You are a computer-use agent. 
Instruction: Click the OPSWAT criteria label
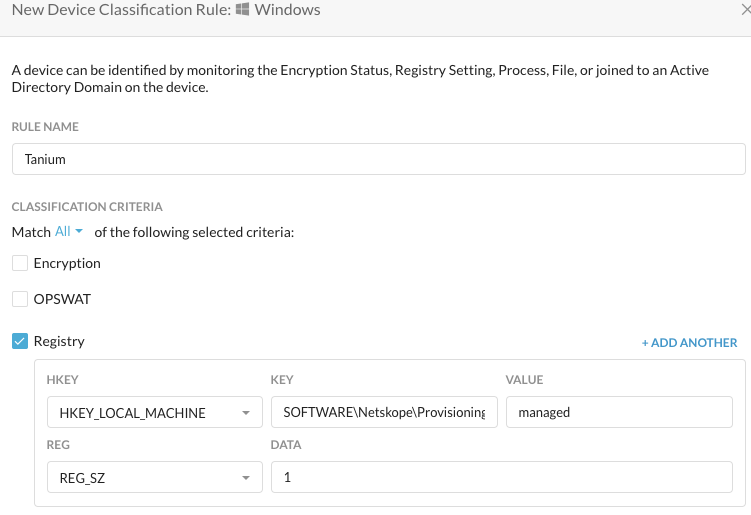[62, 299]
